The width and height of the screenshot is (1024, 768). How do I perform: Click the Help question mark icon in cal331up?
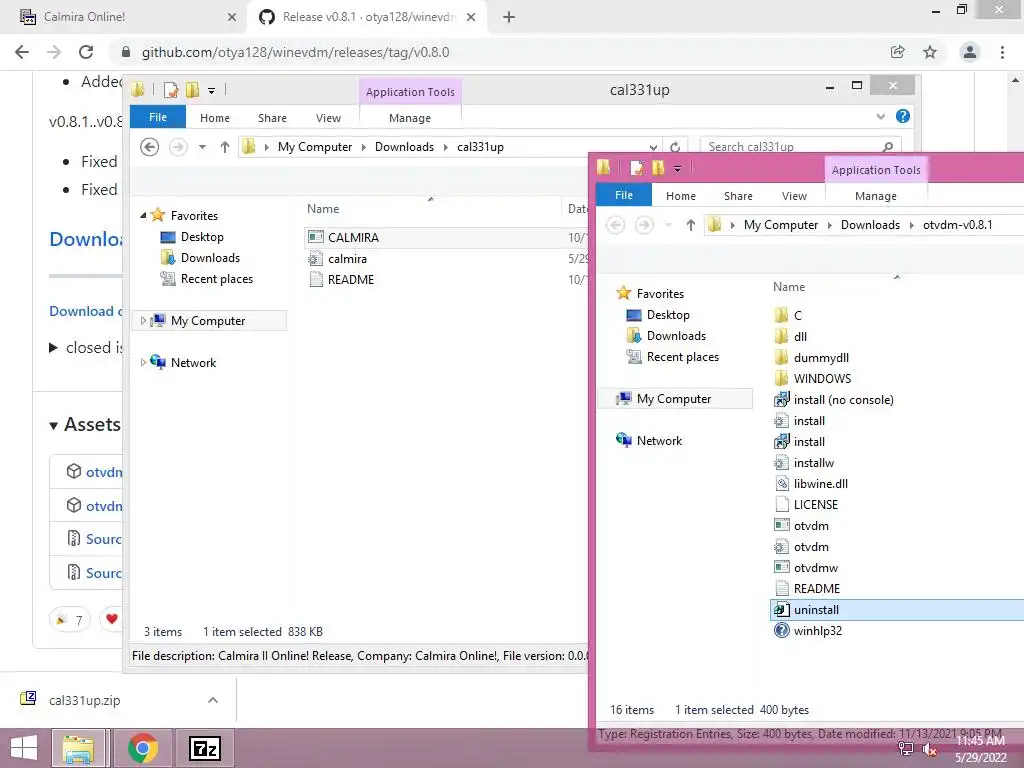point(903,116)
